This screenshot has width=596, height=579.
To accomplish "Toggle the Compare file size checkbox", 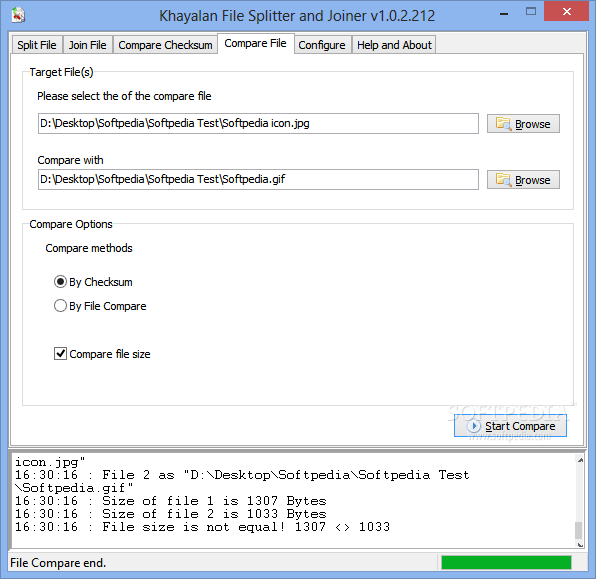I will (x=60, y=354).
